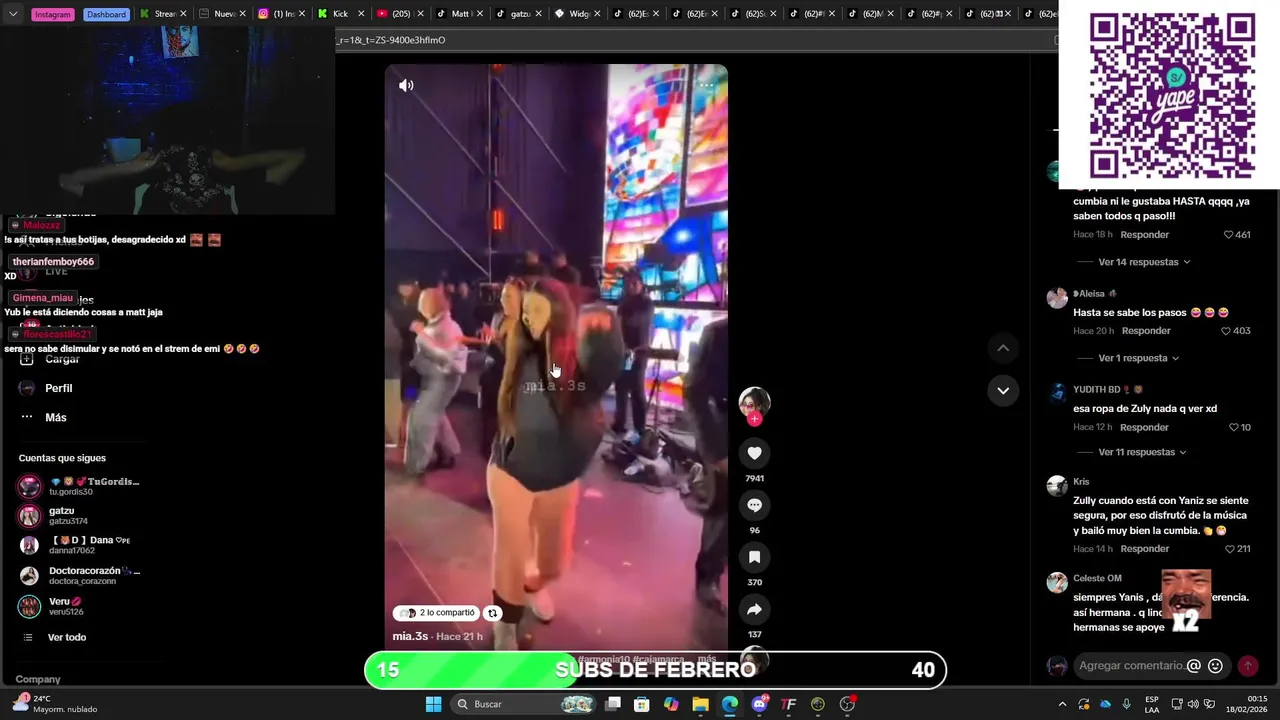Open File Explorer from taskbar
This screenshot has width=1280, height=720.
pyautogui.click(x=700, y=704)
